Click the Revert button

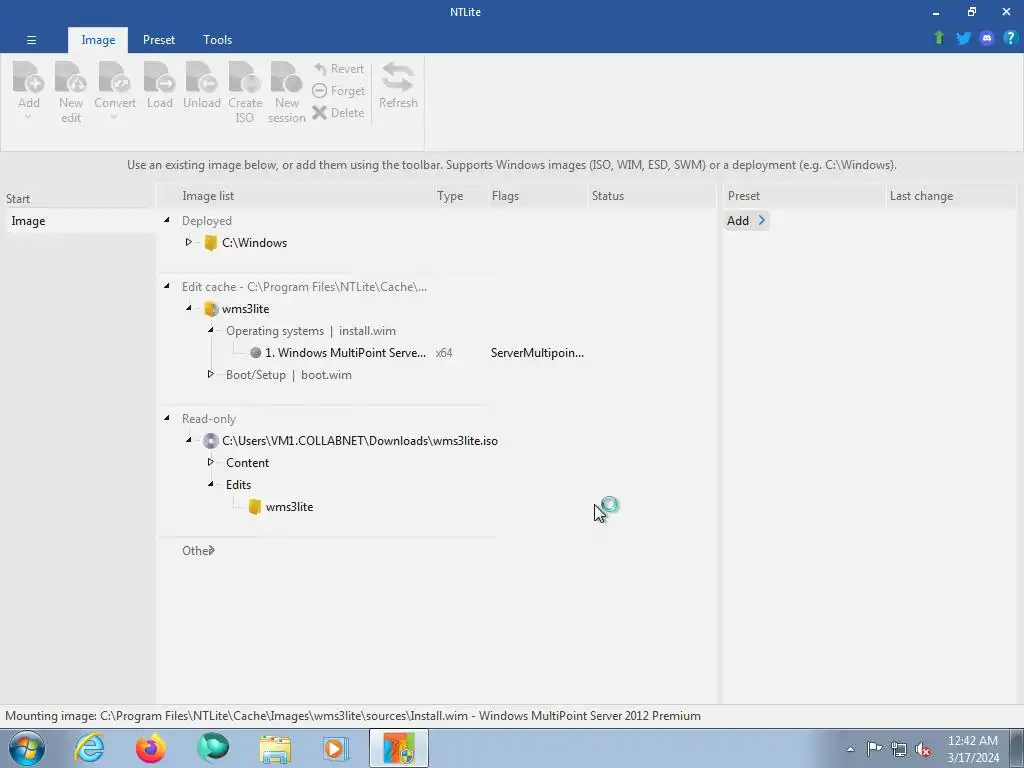click(x=338, y=69)
